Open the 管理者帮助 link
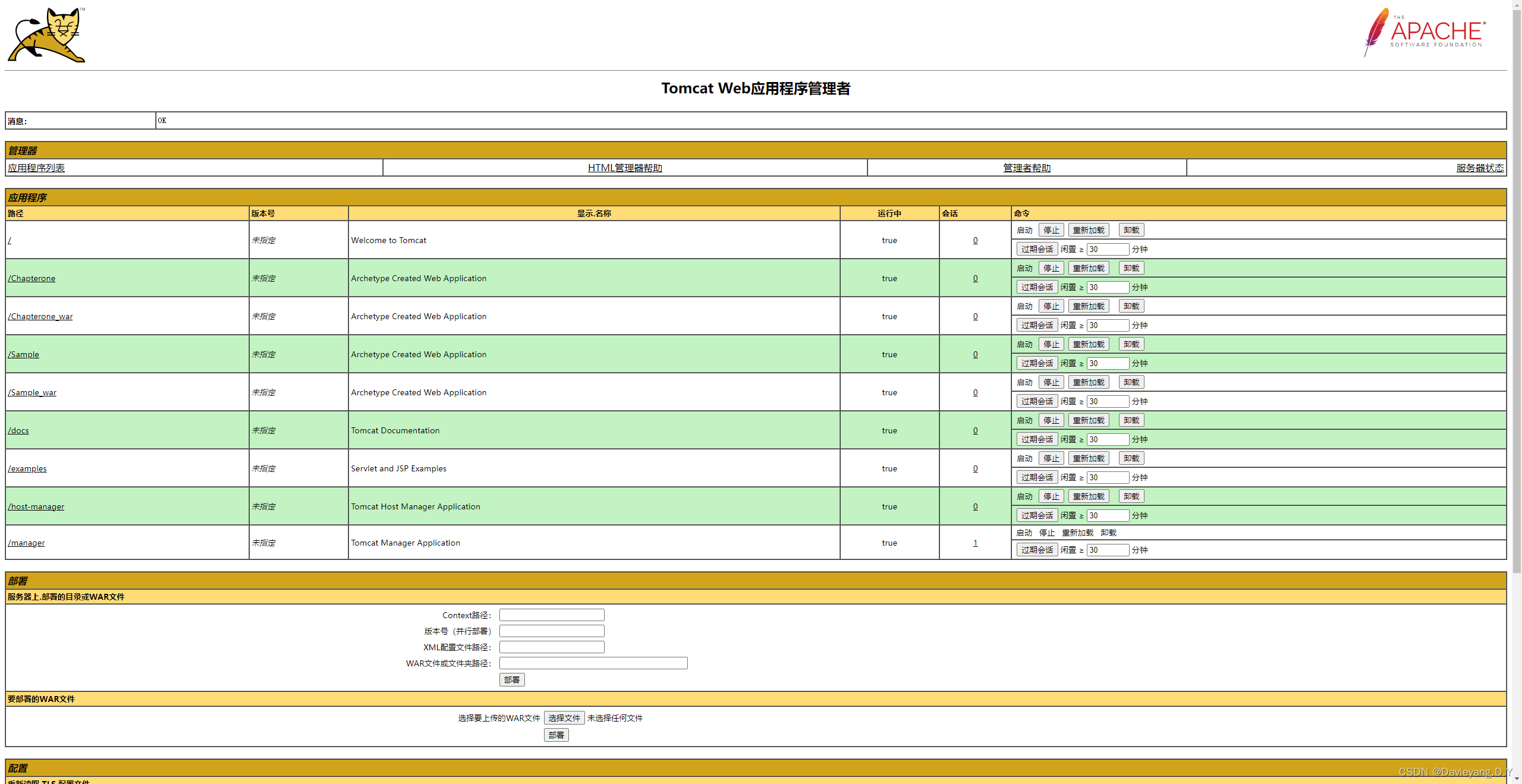1522x784 pixels. 1027,168
